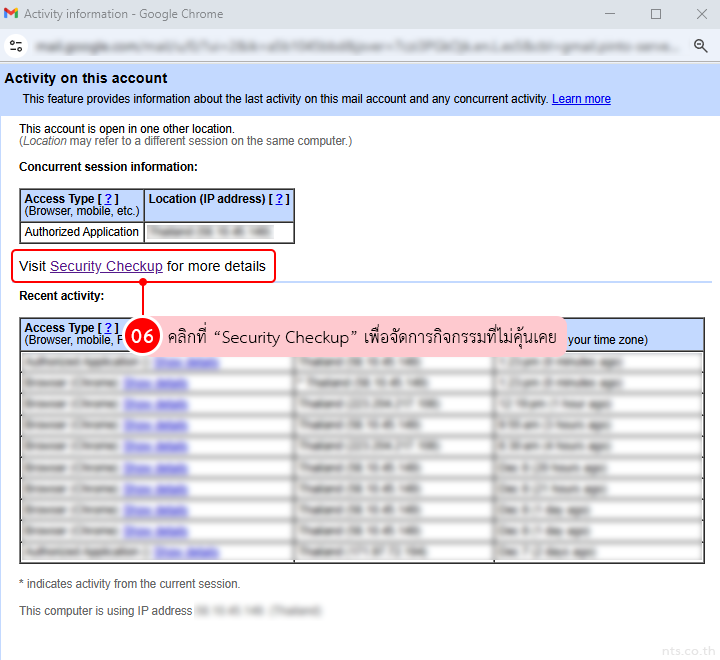Click the zoom magnifier icon in address bar
The image size is (720, 660).
tap(700, 45)
